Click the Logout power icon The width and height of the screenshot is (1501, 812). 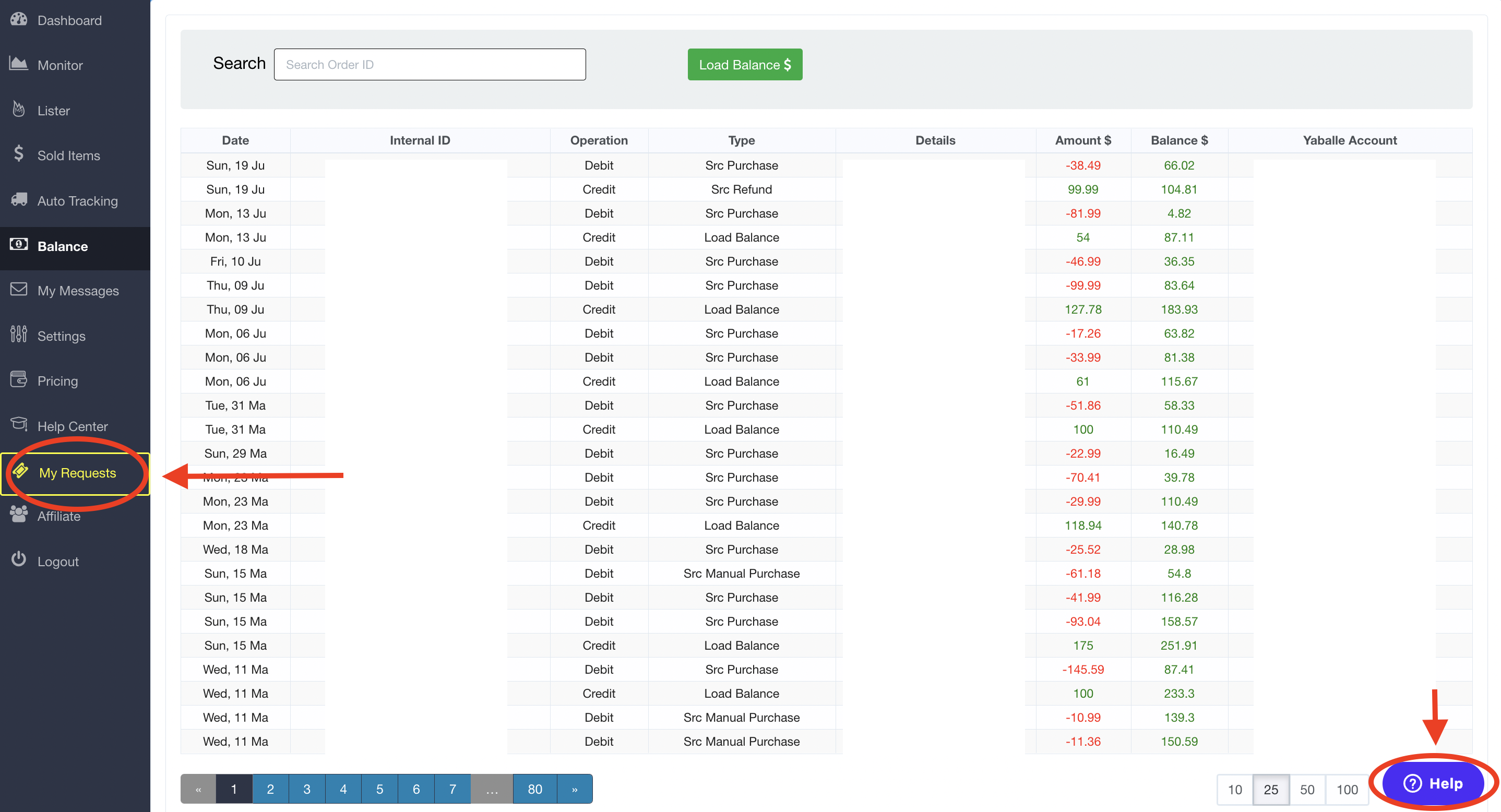tap(19, 560)
